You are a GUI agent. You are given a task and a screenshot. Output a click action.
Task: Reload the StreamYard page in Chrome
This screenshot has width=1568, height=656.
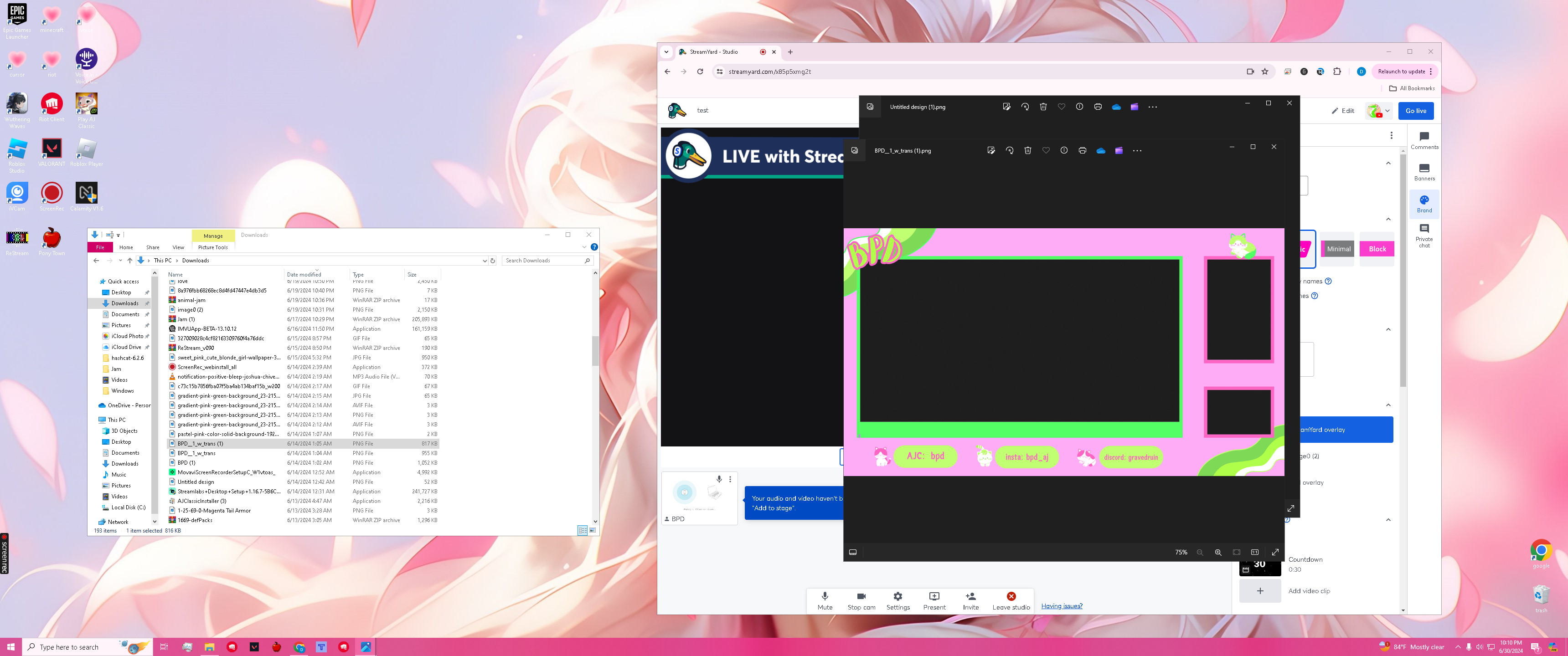point(700,71)
